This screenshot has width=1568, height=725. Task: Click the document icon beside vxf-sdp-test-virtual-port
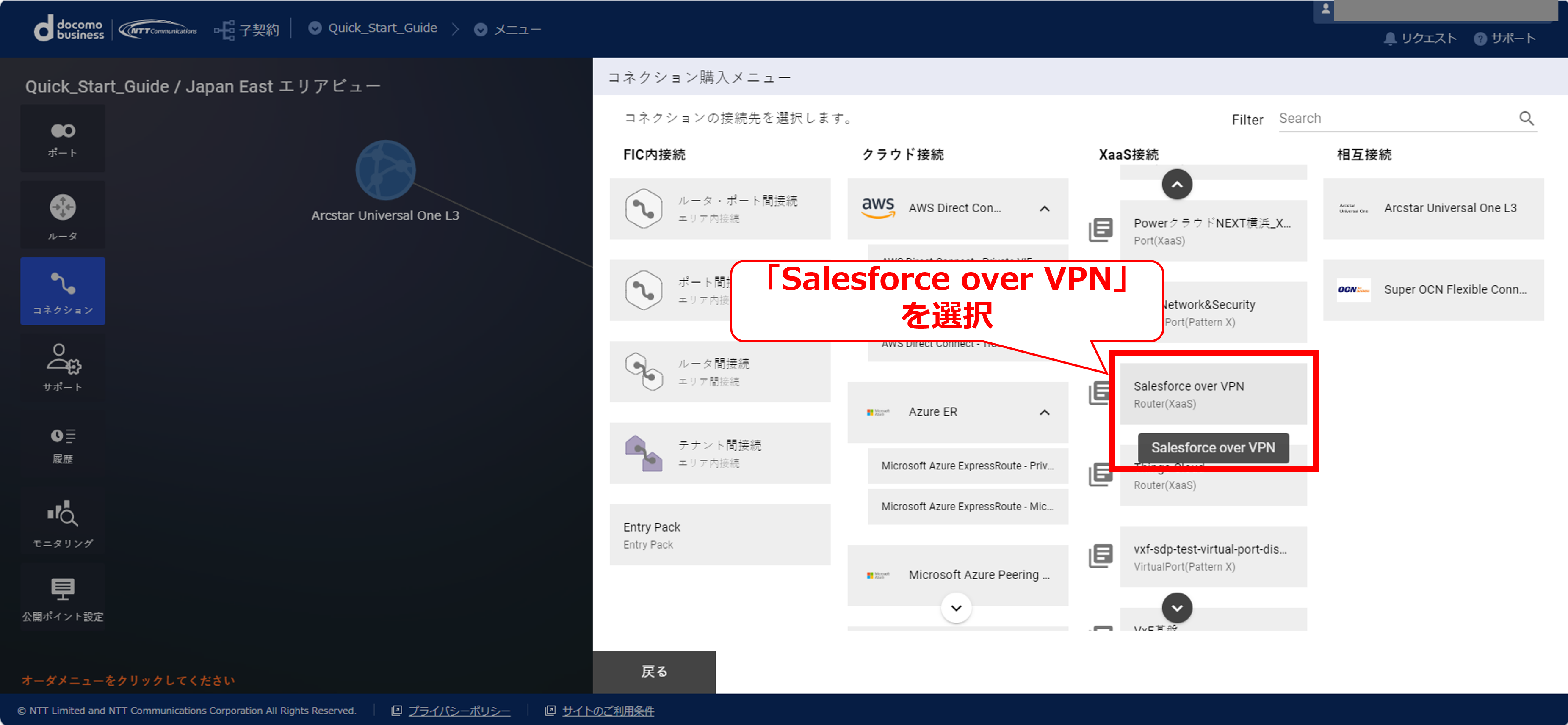coord(1101,555)
